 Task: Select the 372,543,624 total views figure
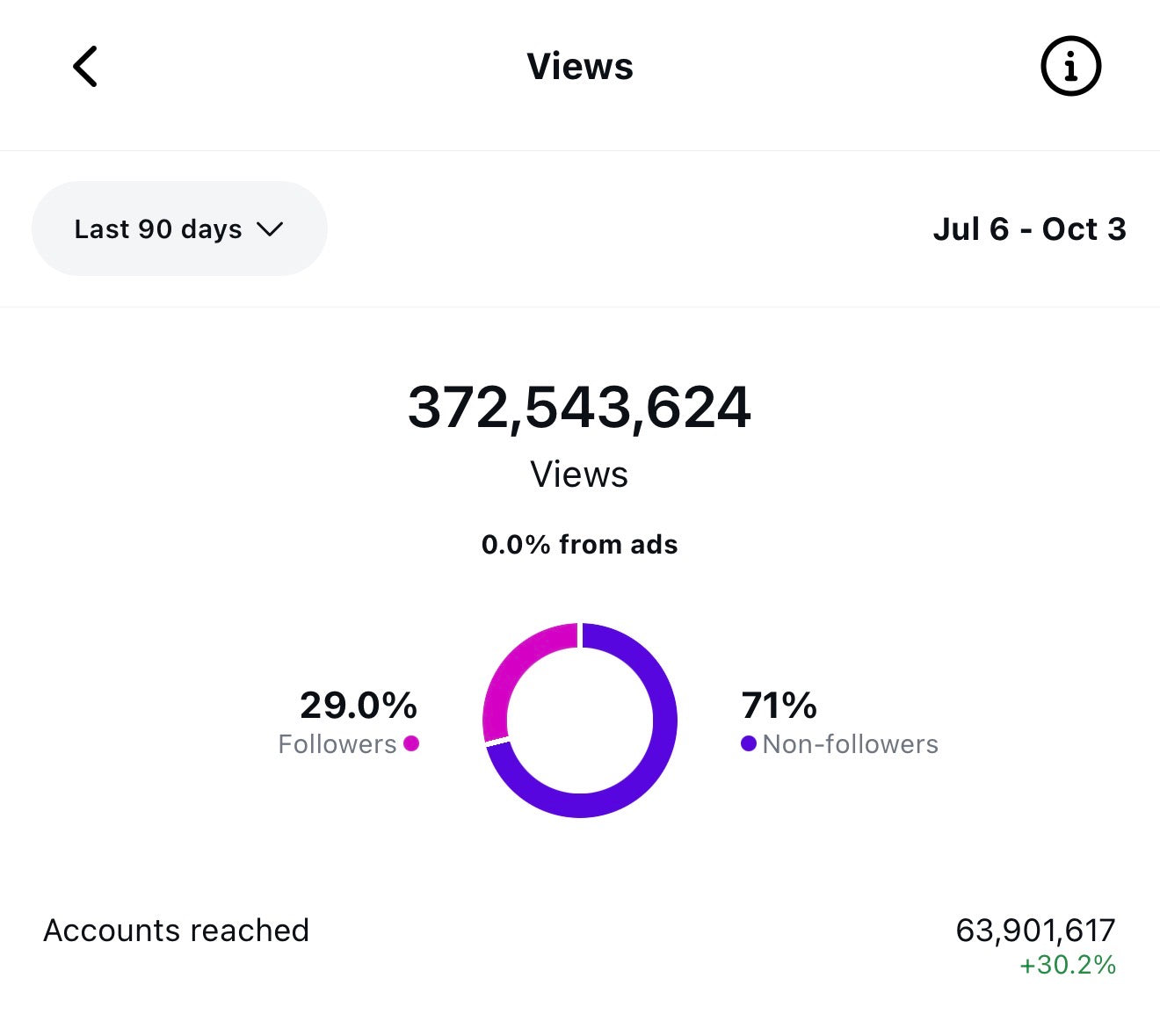tap(579, 408)
